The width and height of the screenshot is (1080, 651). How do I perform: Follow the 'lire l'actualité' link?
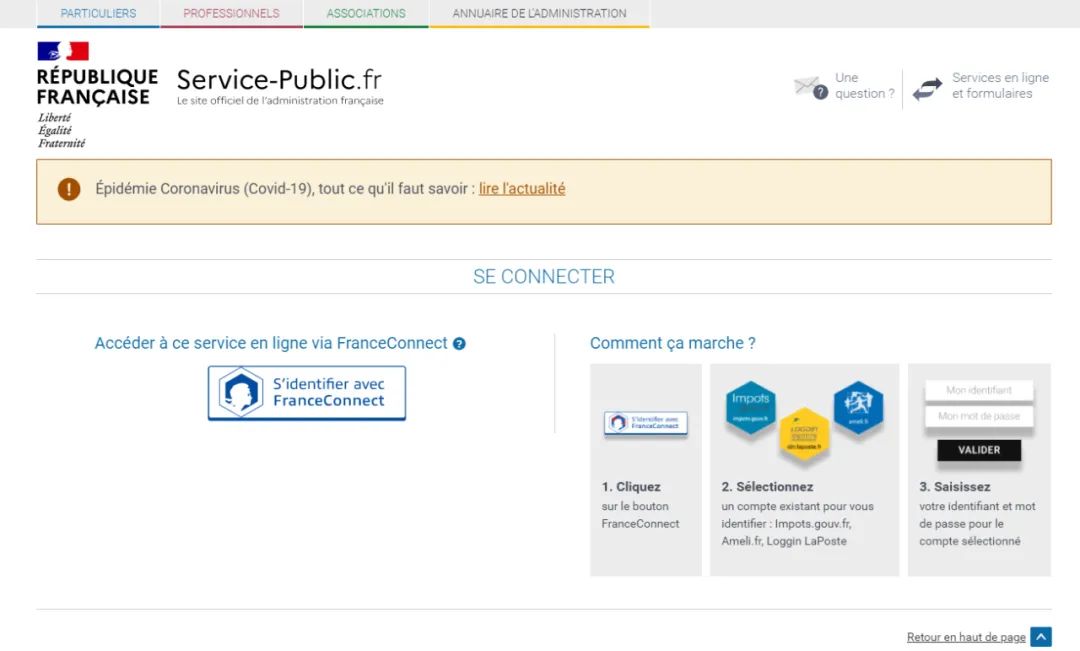[x=522, y=189]
